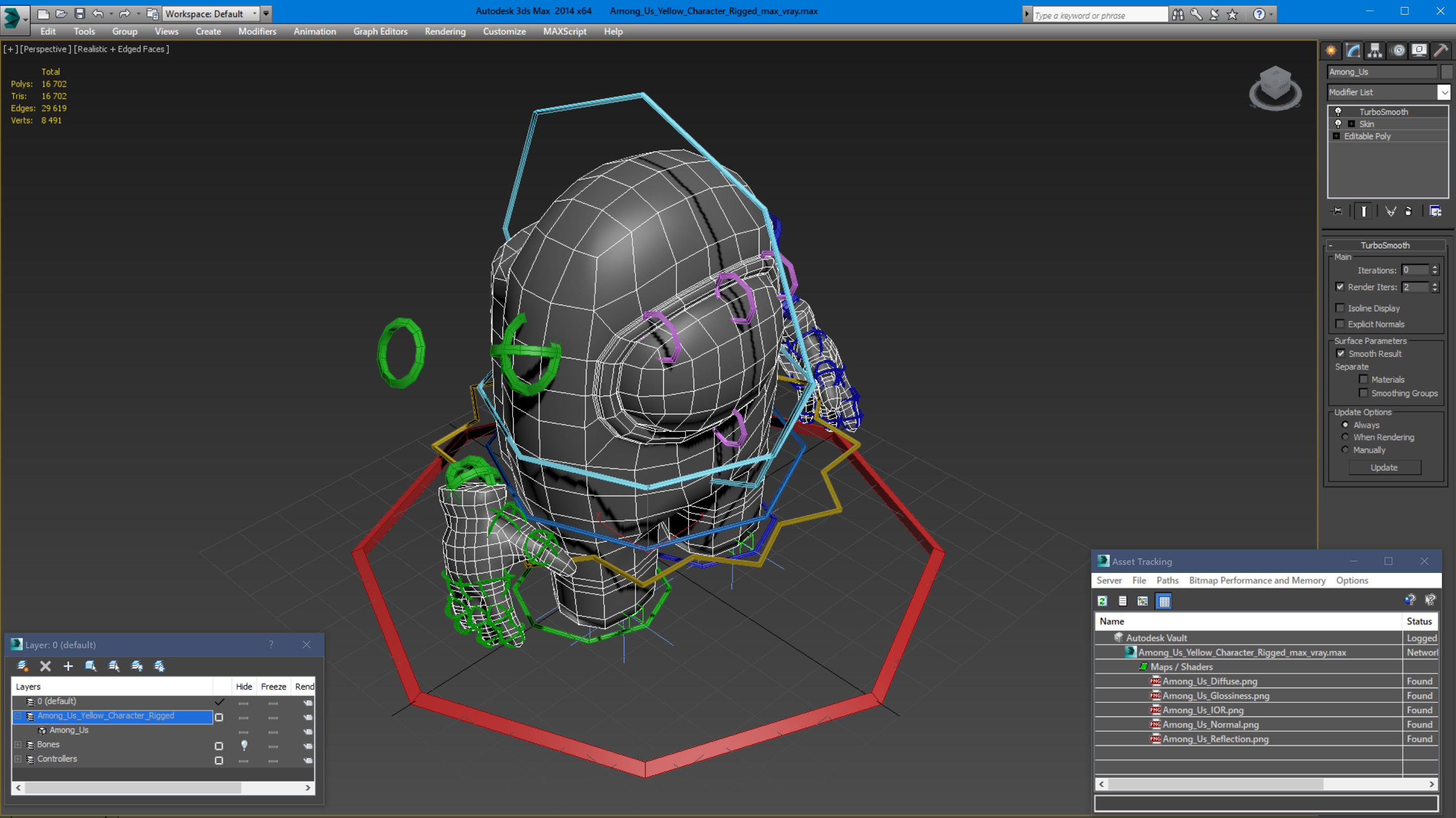Screen dimensions: 1456x818
Task: Click Remove Modifier trash icon
Action: click(1408, 211)
